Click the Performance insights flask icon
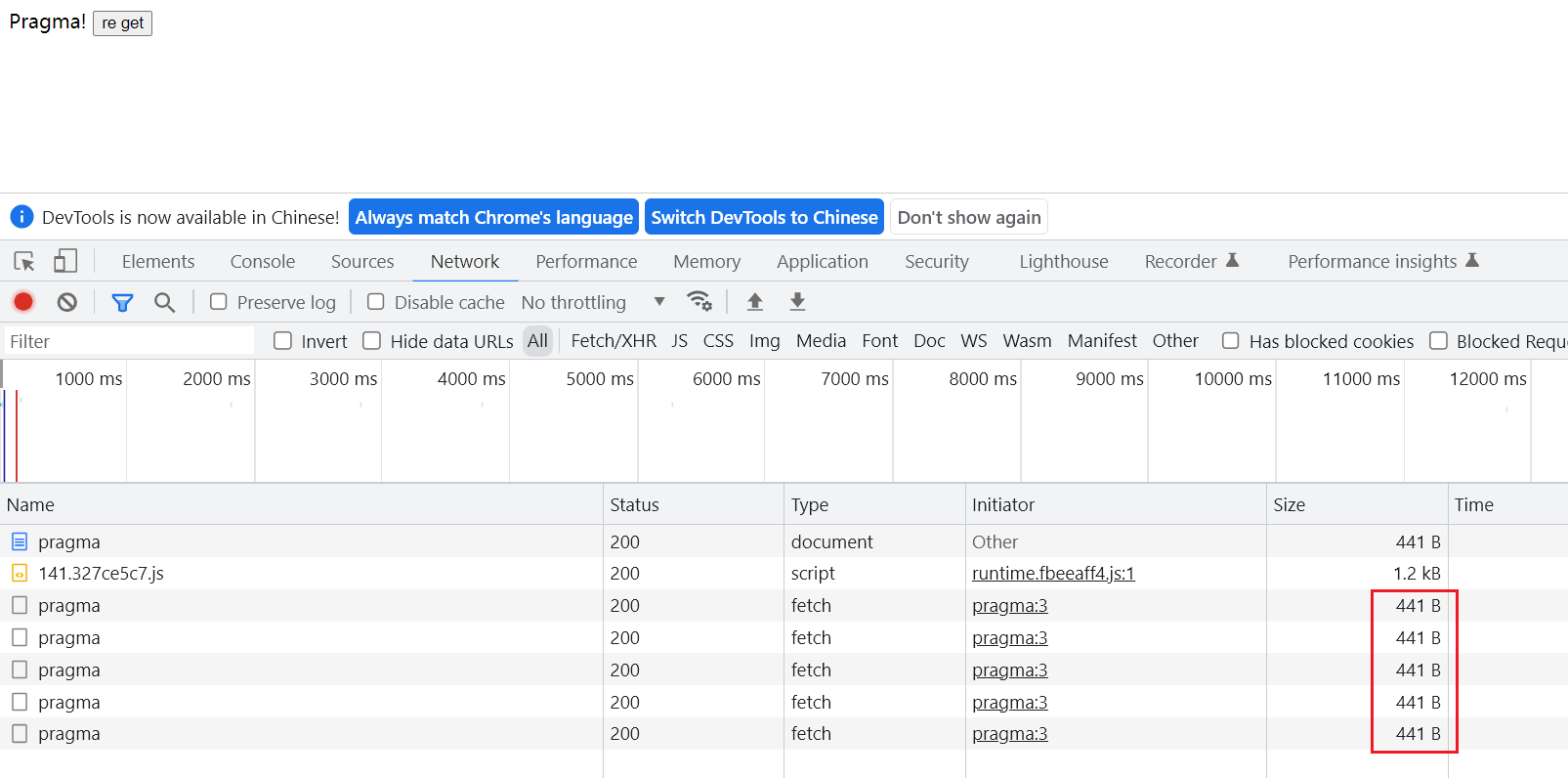This screenshot has height=778, width=1568. click(x=1472, y=260)
